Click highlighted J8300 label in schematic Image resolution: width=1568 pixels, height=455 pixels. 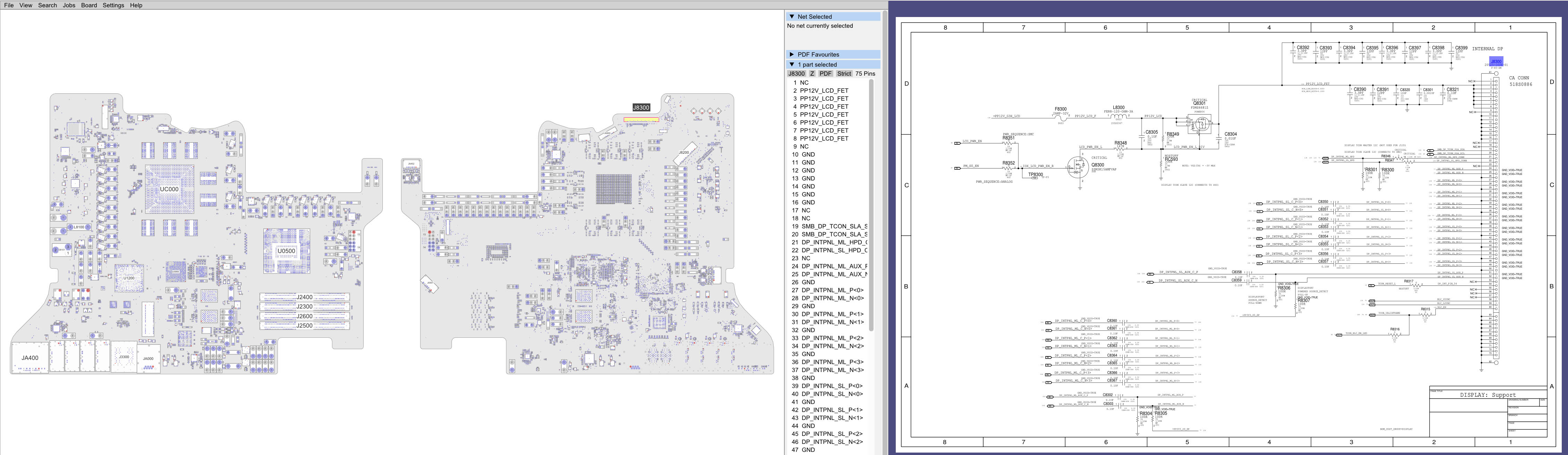click(x=1495, y=61)
